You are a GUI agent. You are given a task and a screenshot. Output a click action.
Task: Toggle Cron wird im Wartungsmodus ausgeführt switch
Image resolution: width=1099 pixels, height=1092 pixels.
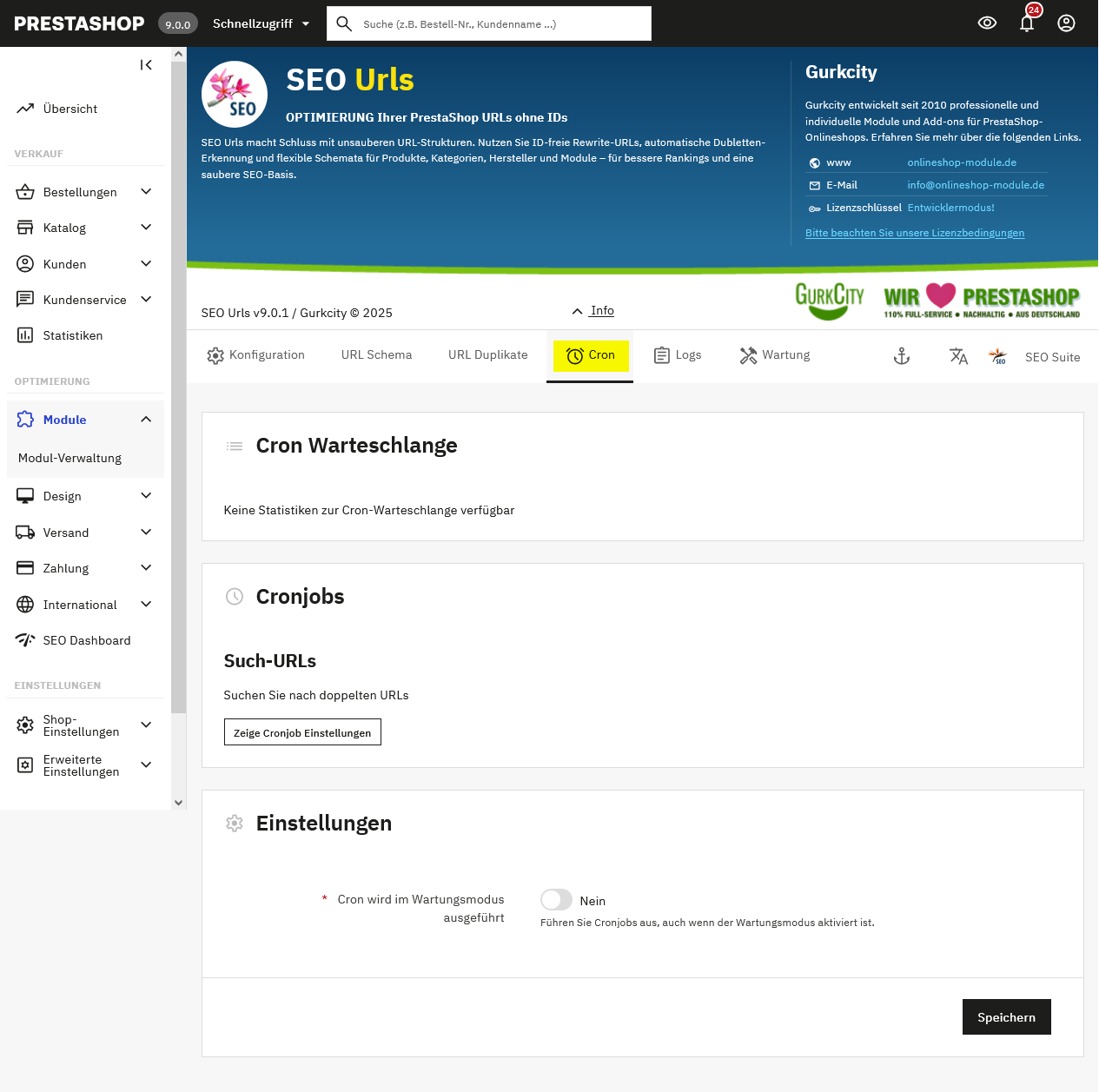coord(556,900)
